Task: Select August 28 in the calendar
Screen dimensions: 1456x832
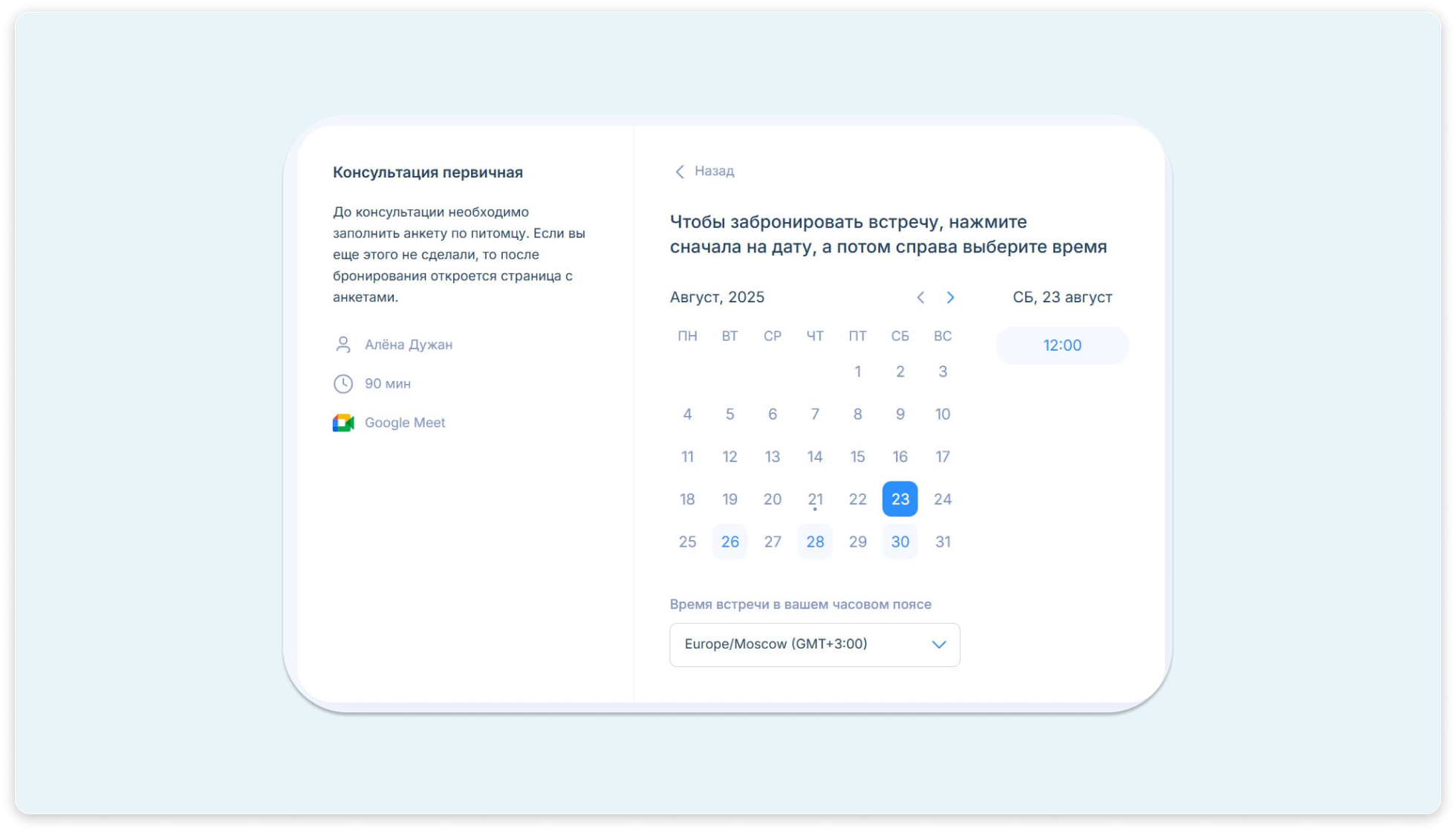Action: click(x=815, y=542)
